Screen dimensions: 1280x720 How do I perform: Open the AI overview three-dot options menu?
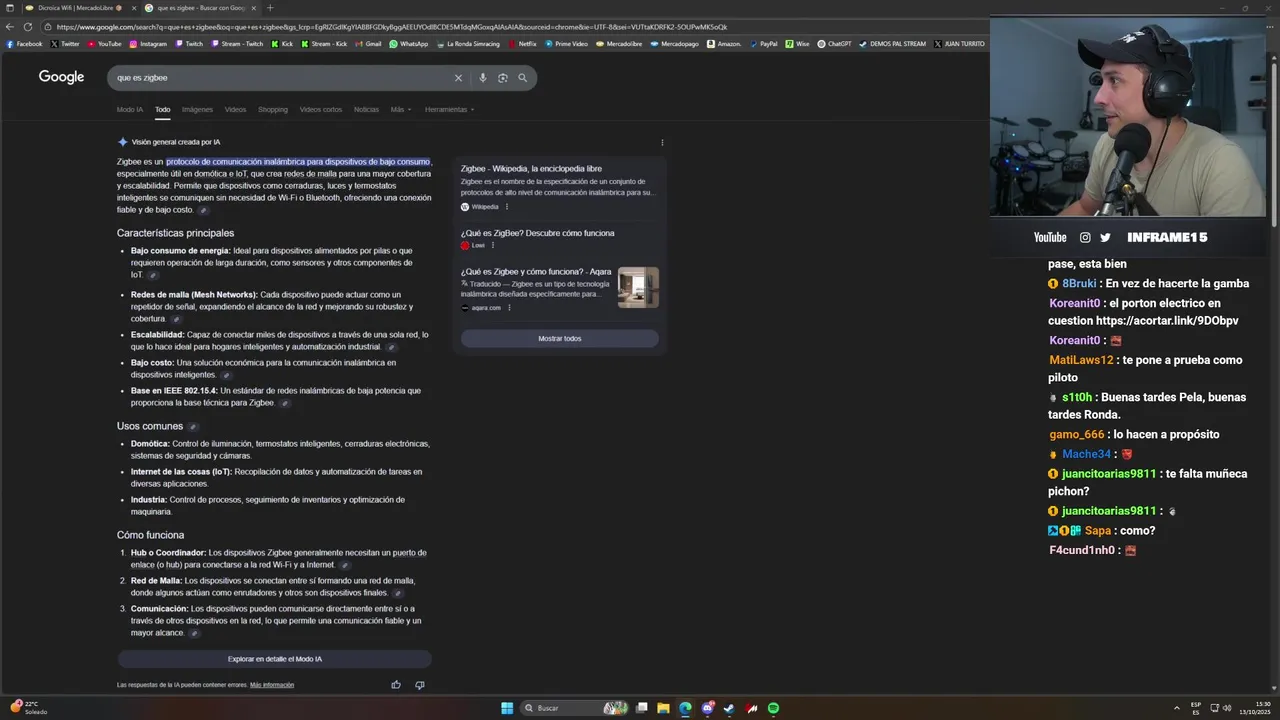[662, 142]
